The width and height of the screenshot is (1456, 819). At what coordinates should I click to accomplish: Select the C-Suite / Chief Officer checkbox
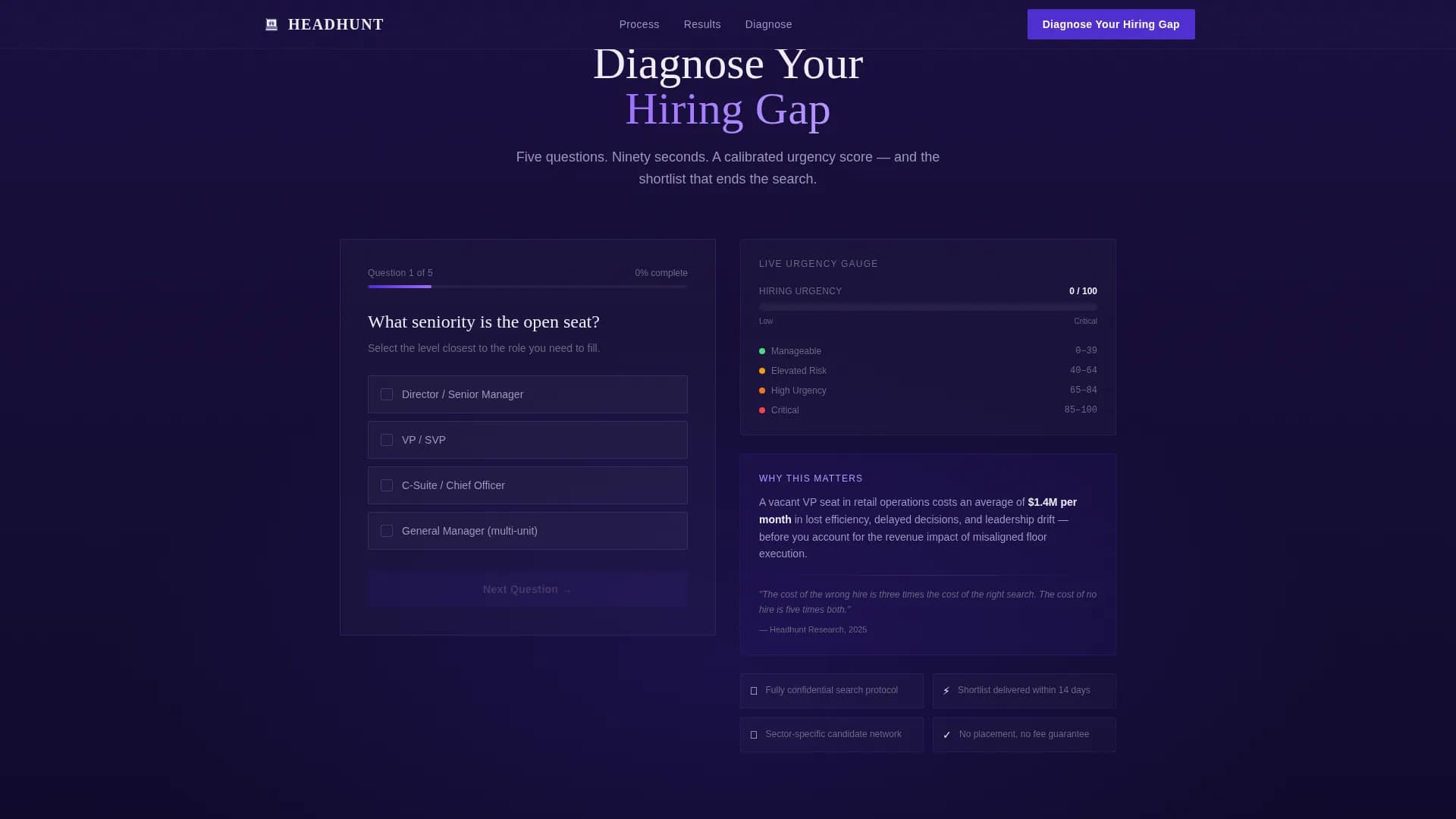387,485
